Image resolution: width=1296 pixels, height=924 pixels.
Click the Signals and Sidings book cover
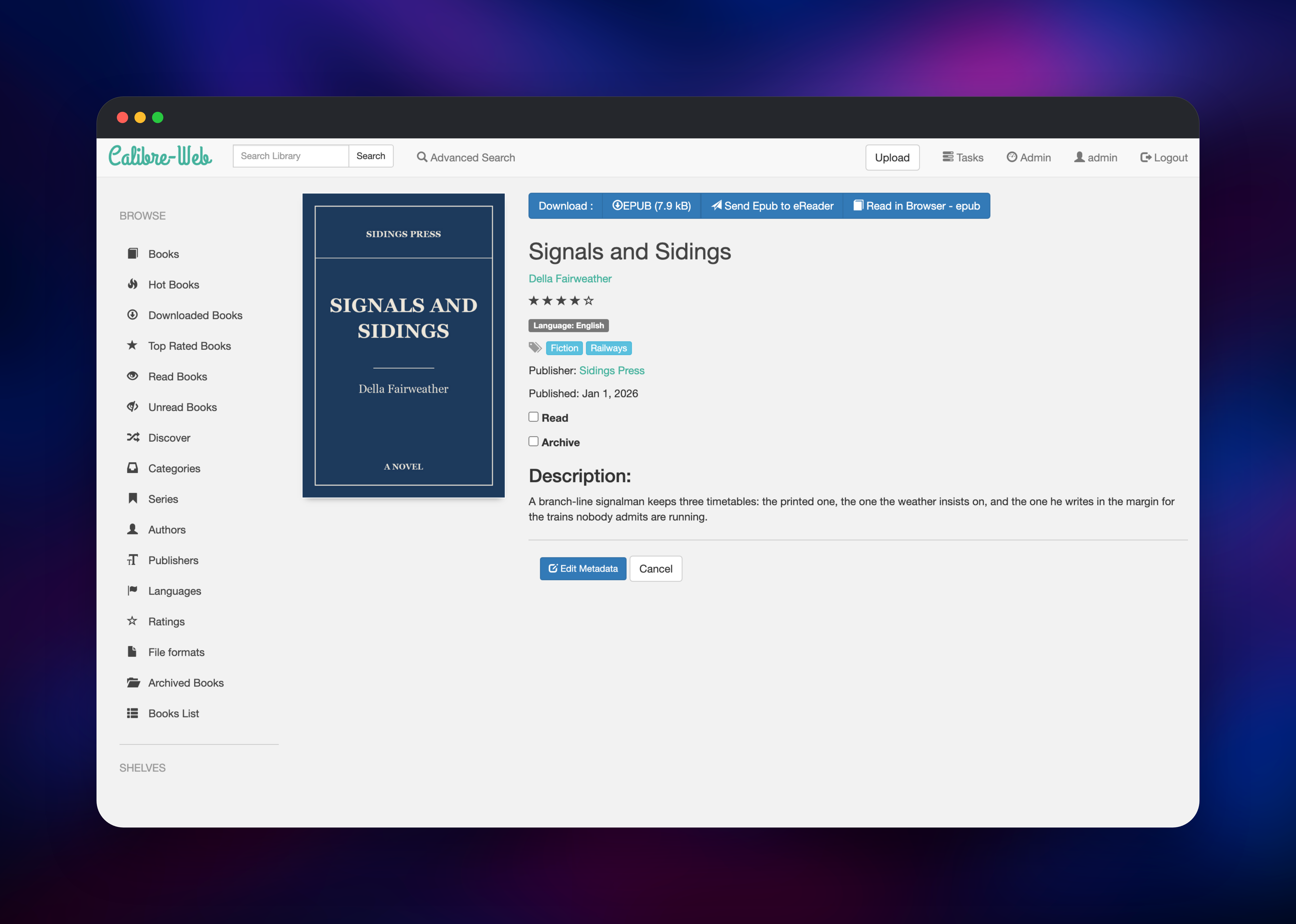coord(403,345)
